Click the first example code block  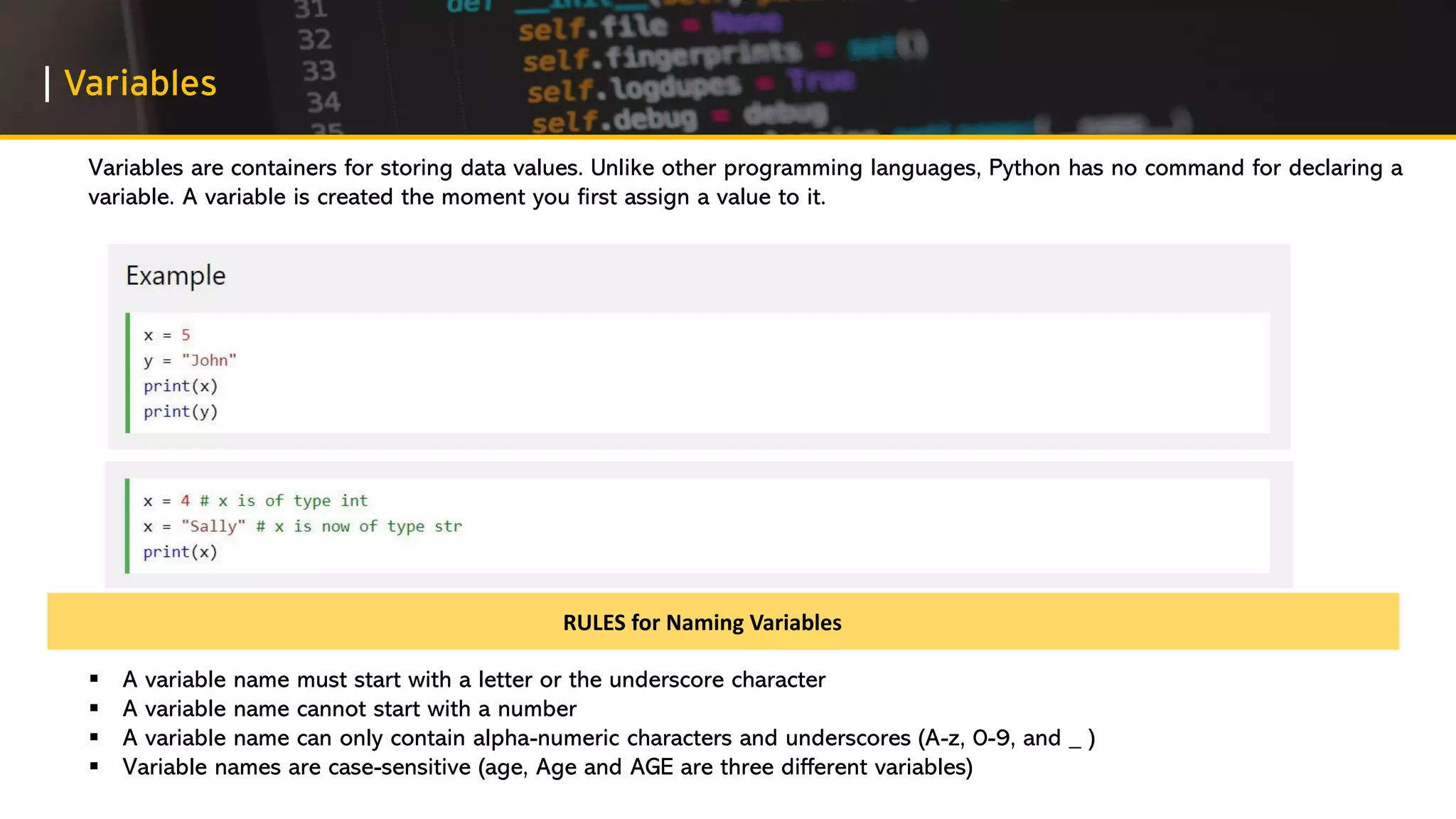(697, 373)
